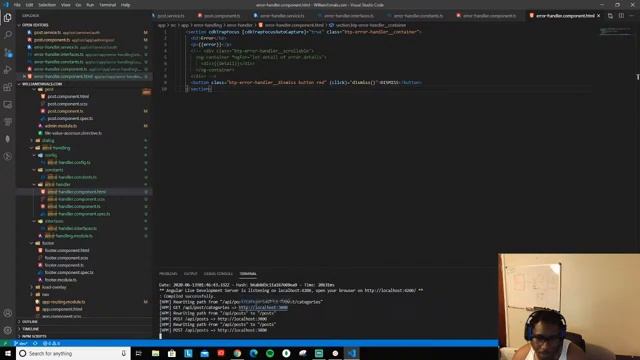
Task: Open Source Control view in activity bar
Action: (8, 53)
